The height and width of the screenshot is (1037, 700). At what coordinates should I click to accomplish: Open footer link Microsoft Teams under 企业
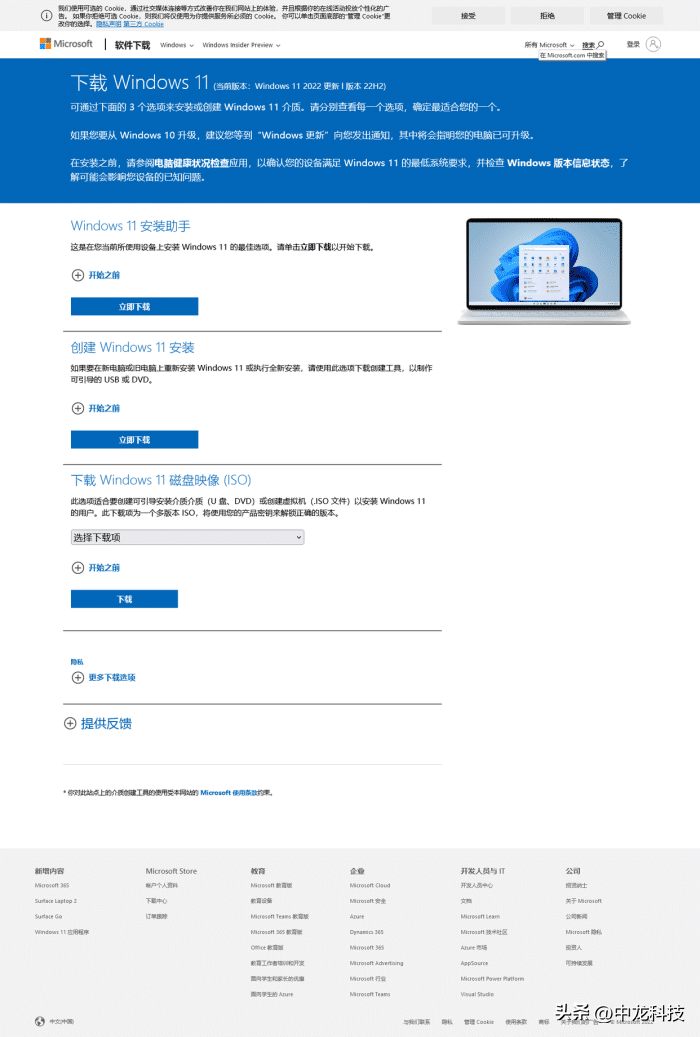click(x=370, y=994)
